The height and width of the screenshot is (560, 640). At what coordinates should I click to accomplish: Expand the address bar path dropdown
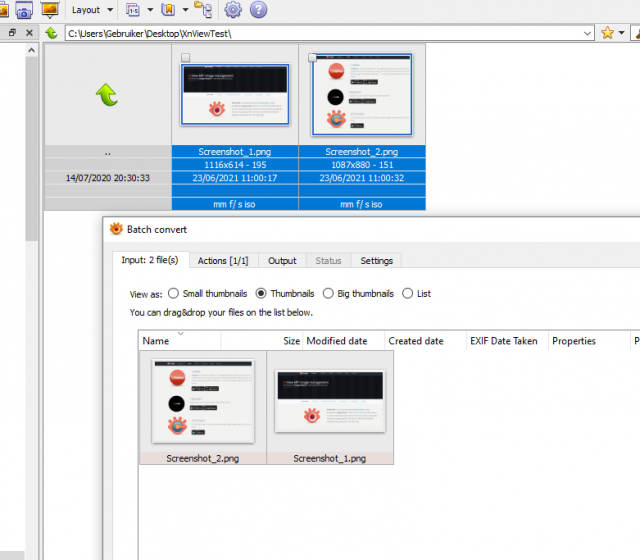tap(587, 33)
